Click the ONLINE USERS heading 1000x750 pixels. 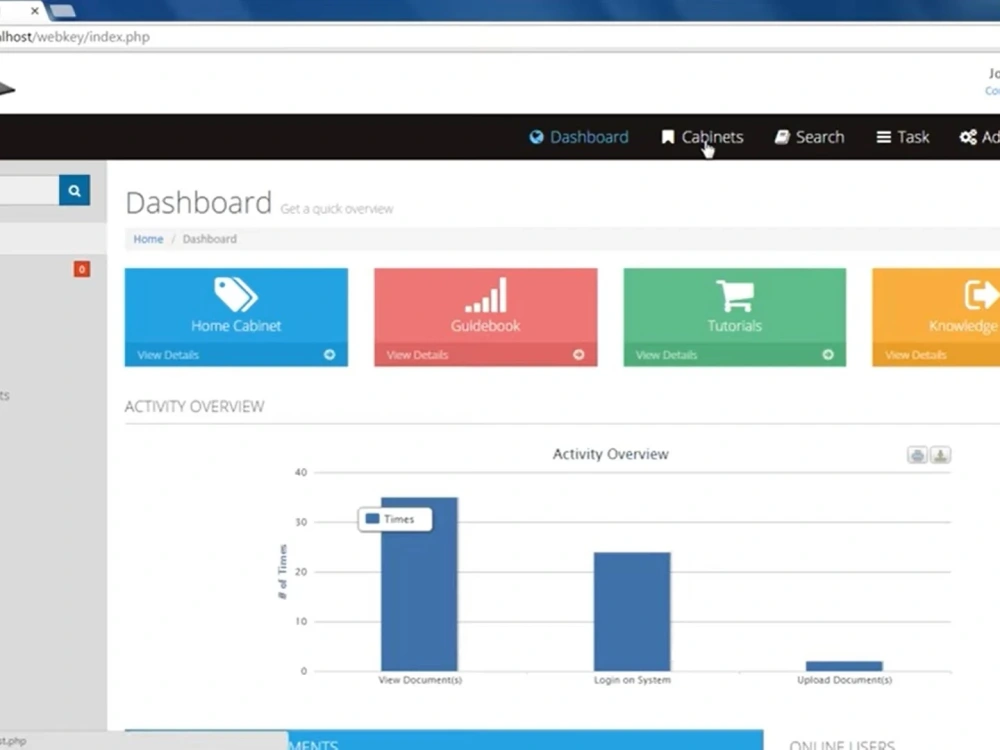[842, 745]
